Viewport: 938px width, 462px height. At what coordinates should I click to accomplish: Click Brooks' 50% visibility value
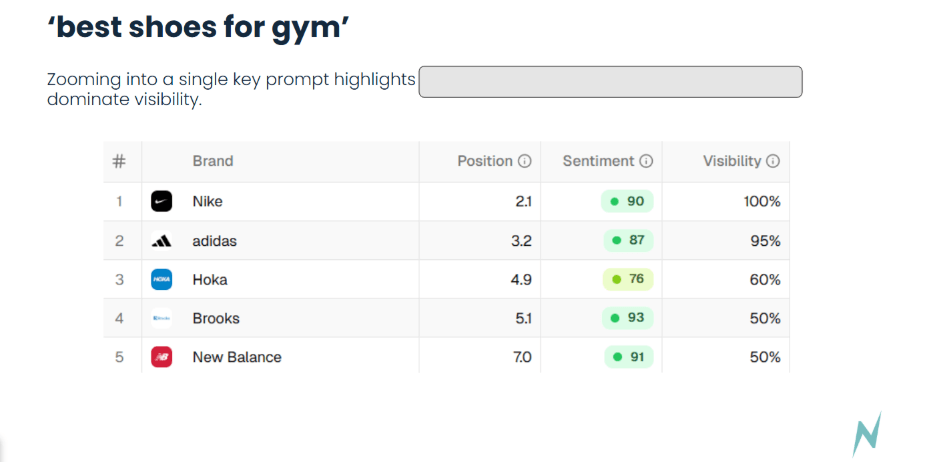click(x=765, y=319)
